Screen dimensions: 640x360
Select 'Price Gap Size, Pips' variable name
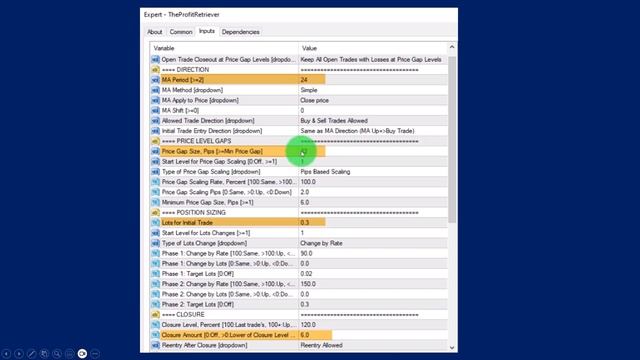click(x=212, y=151)
